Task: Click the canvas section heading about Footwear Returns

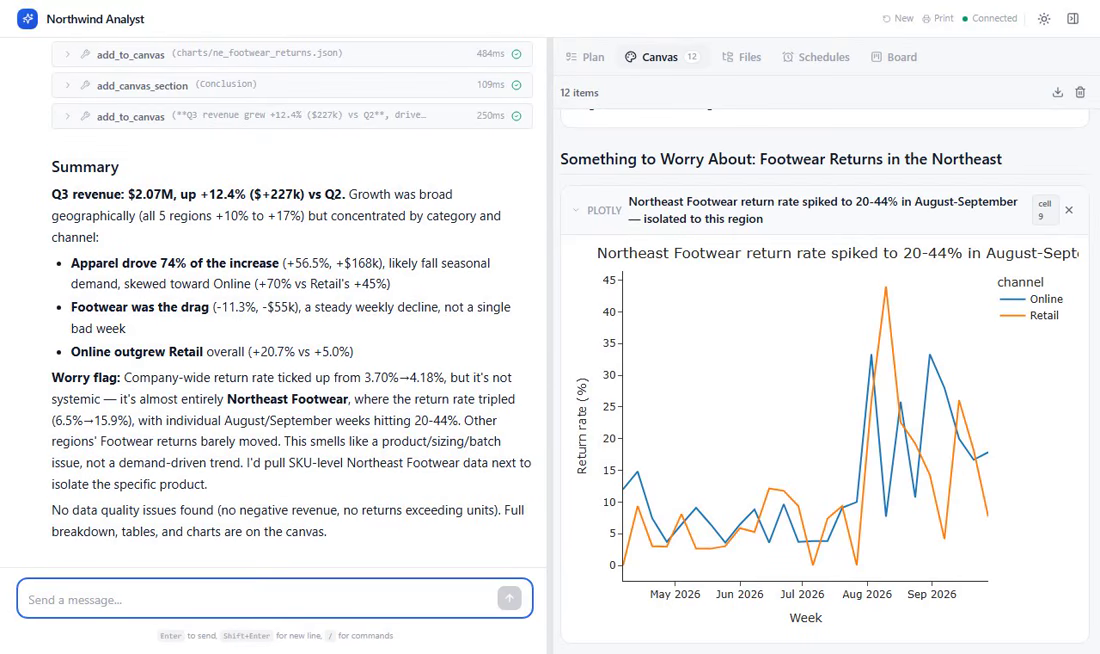Action: 781,159
